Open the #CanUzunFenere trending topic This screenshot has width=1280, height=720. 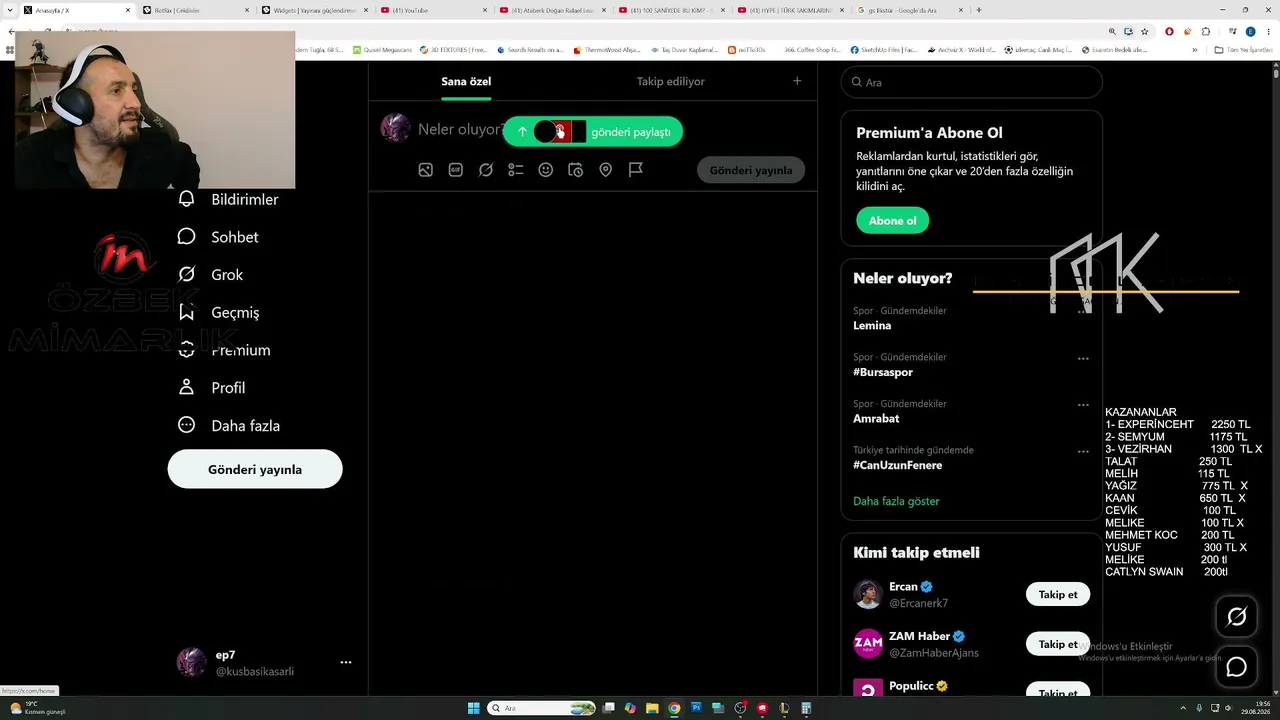(898, 465)
